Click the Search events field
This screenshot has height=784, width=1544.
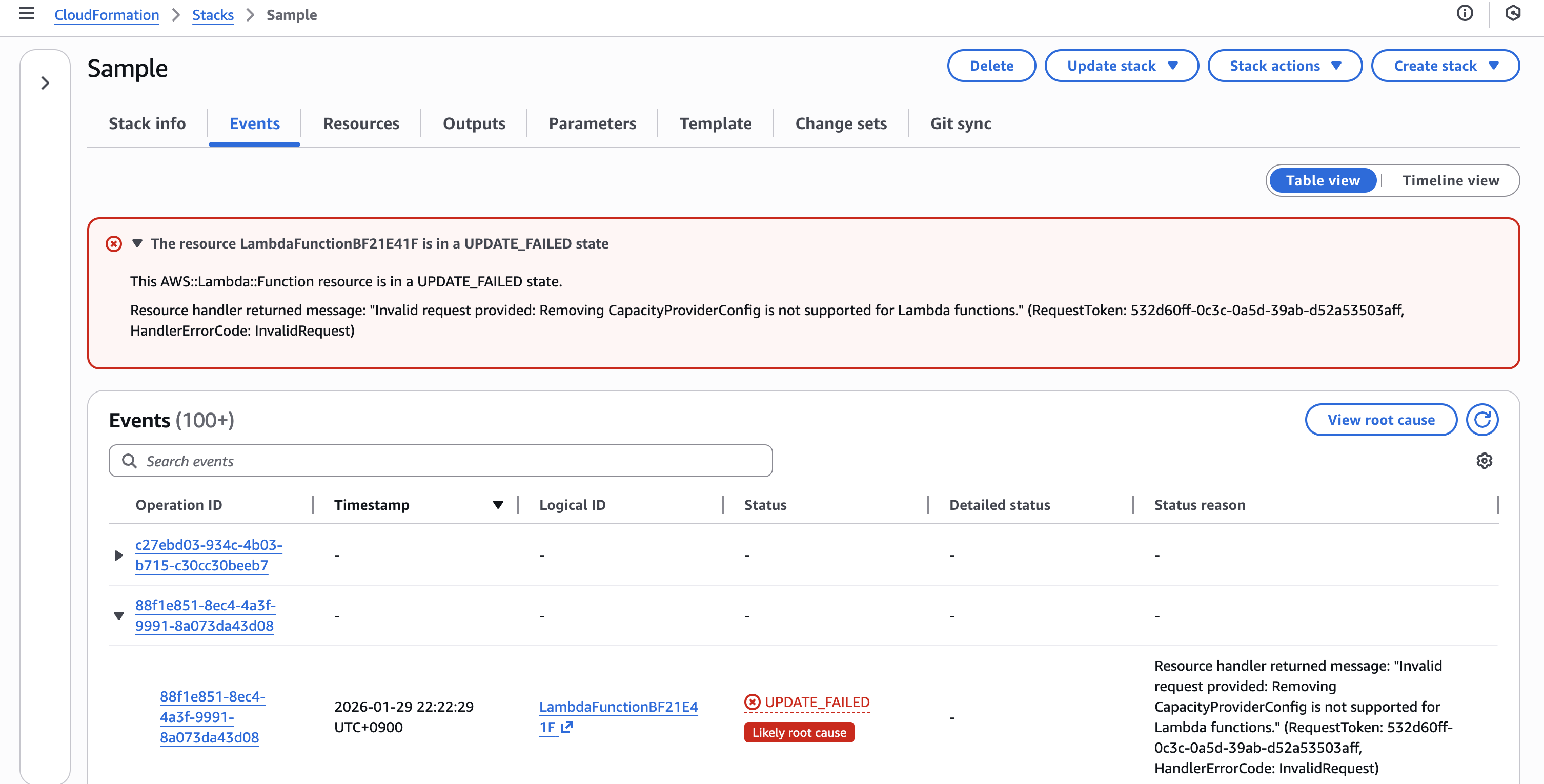(x=440, y=461)
